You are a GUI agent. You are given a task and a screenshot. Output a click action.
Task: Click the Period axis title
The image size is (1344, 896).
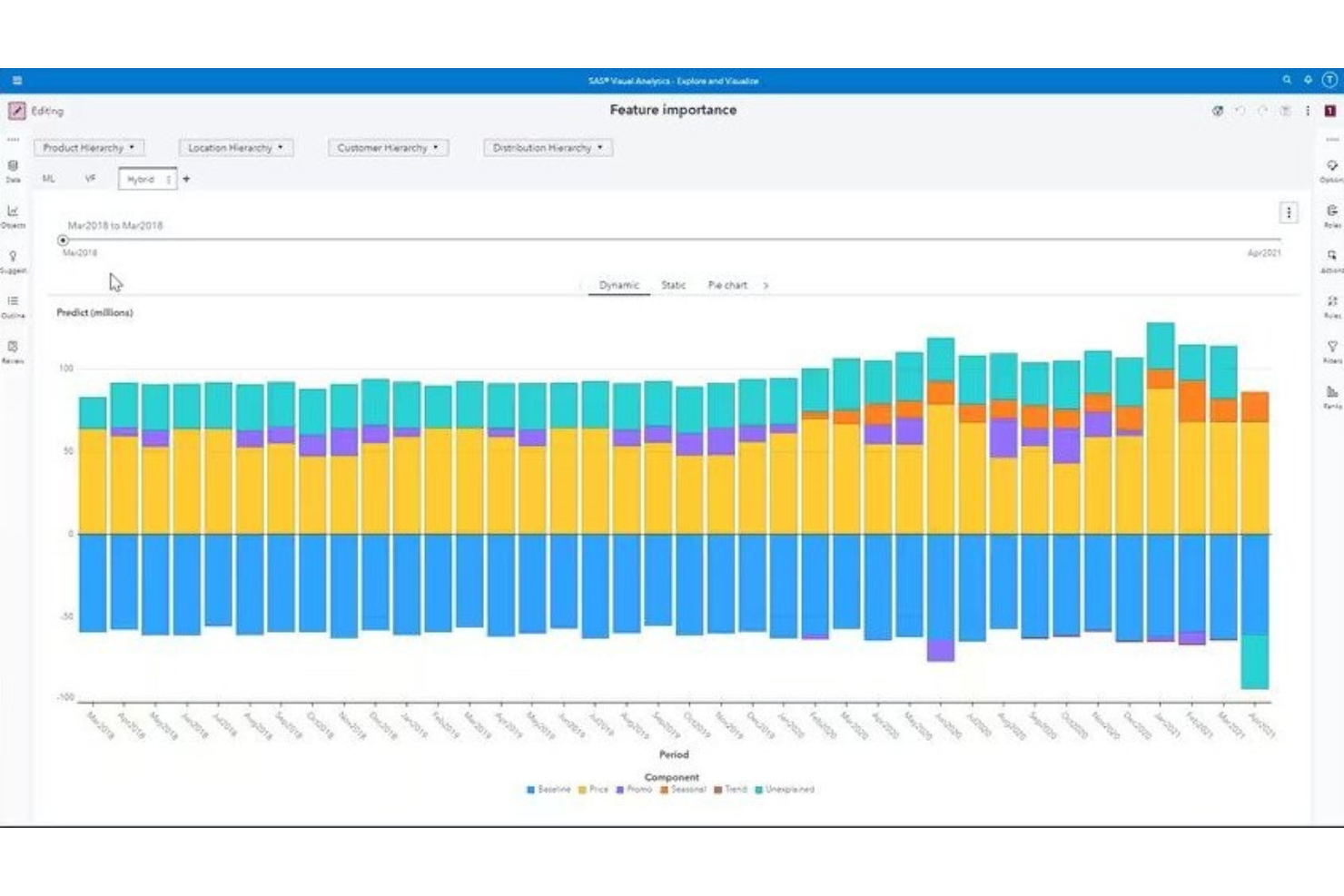pos(674,754)
